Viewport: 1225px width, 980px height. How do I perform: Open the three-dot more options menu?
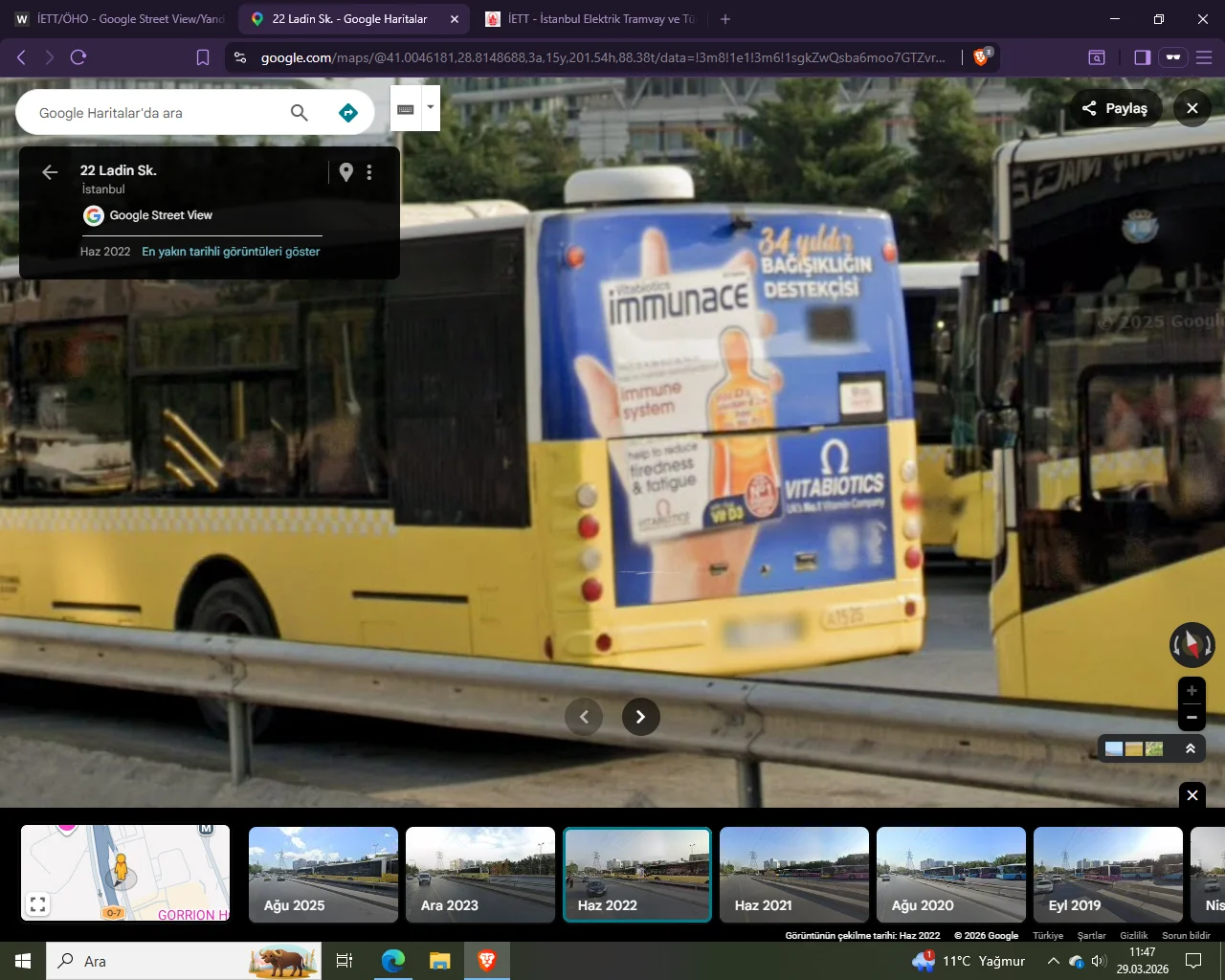(369, 172)
